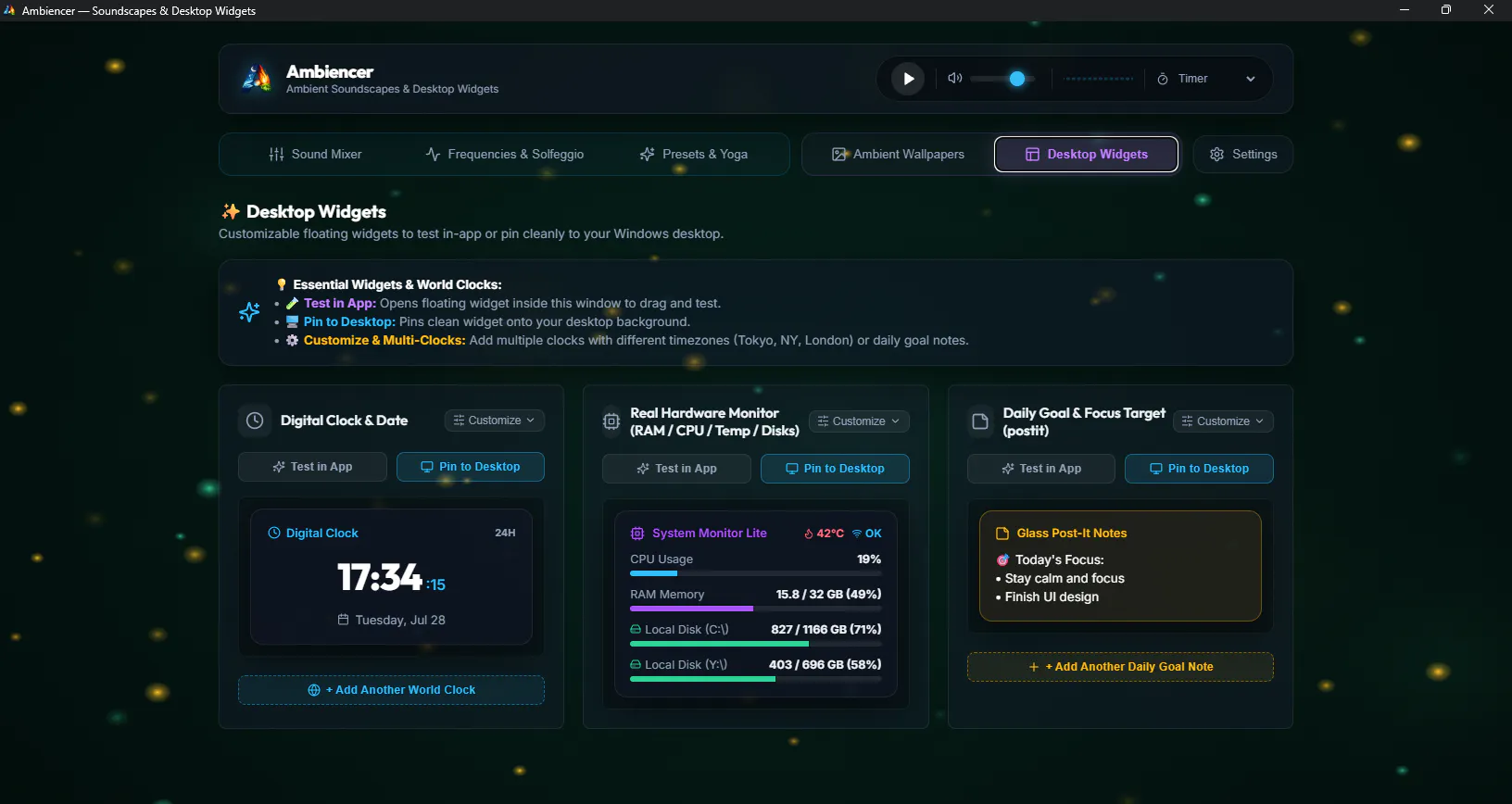Click the 827 / 1166 GB (71%) value
Image resolution: width=1512 pixels, height=804 pixels.
pyautogui.click(x=826, y=630)
